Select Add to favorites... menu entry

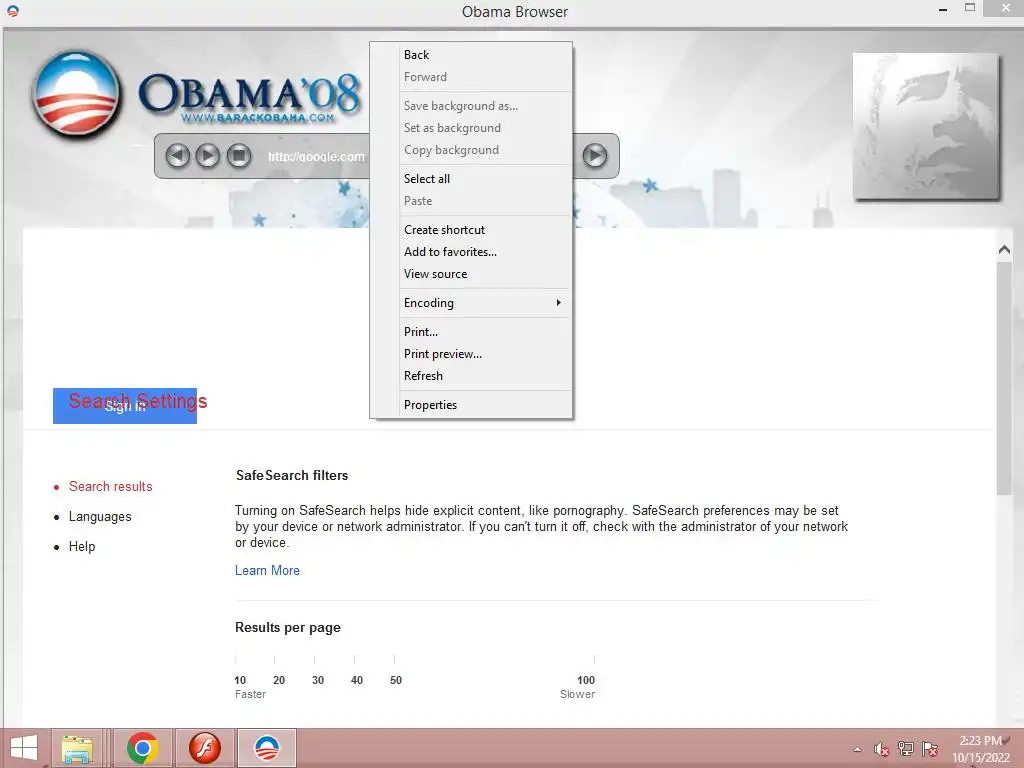[x=471, y=252]
